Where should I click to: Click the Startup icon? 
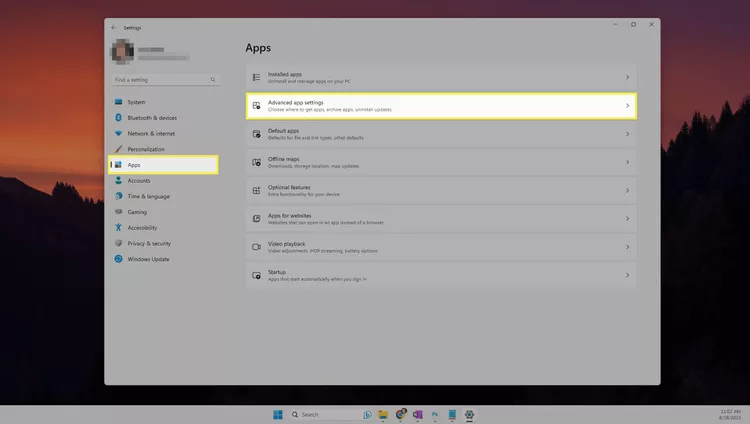[256, 275]
